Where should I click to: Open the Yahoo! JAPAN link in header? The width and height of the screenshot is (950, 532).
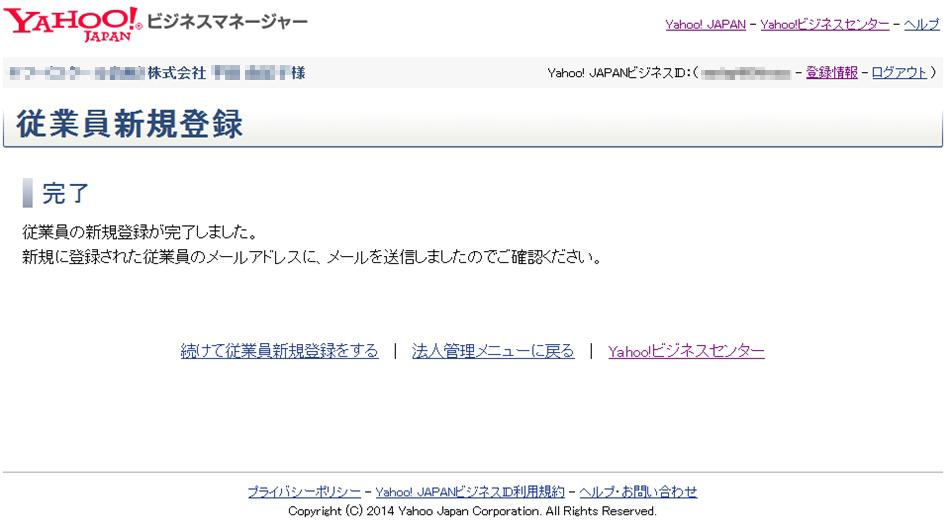pos(705,25)
